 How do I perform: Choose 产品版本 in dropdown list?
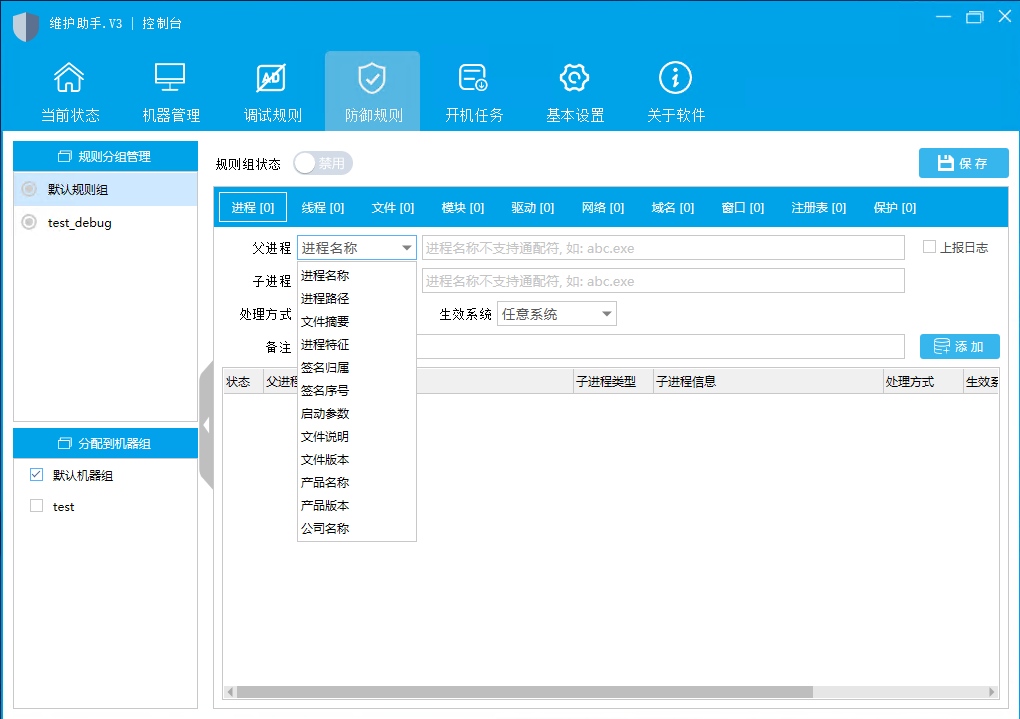tap(356, 506)
